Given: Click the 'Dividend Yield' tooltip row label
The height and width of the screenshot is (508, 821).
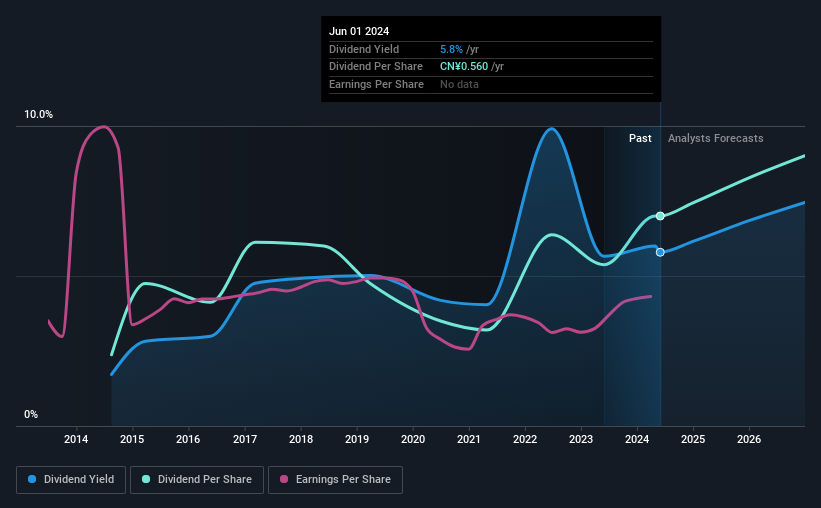Looking at the screenshot, I should pos(364,49).
